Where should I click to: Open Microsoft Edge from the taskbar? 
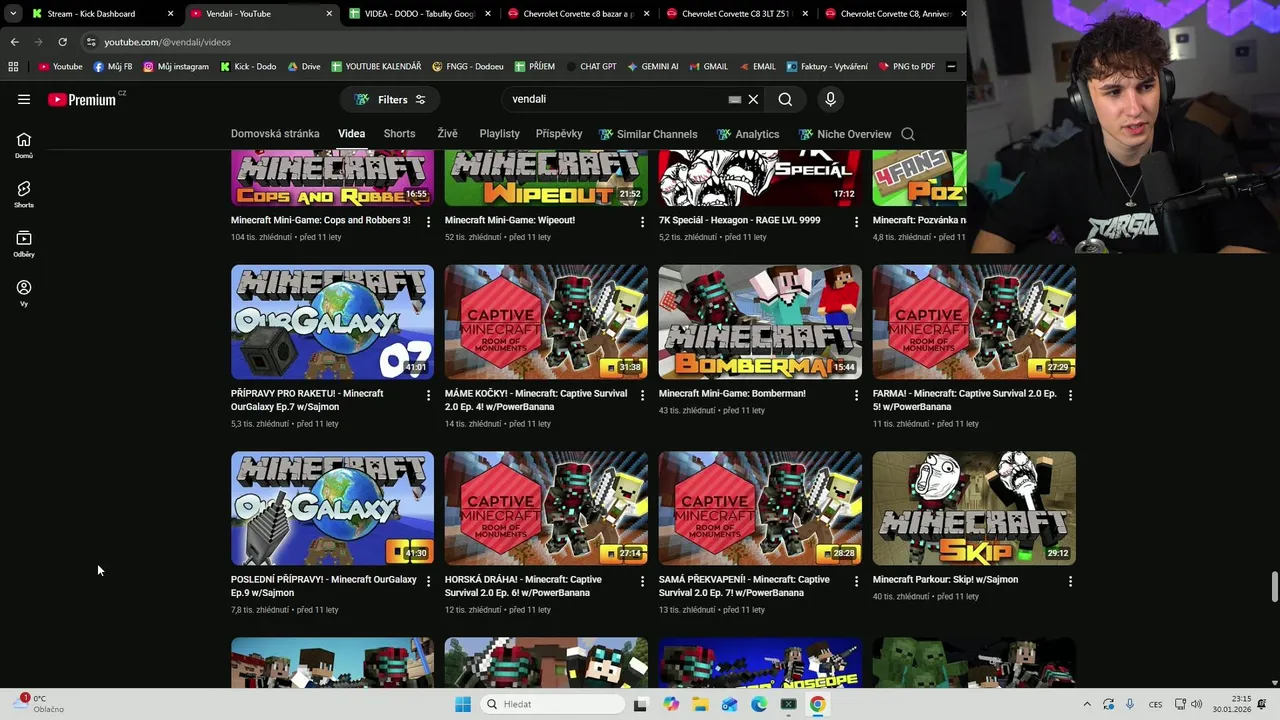pyautogui.click(x=759, y=704)
